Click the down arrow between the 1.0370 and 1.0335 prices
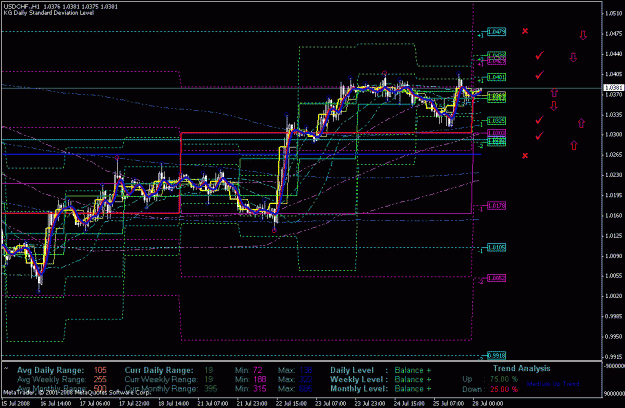The height and width of the screenshot is (408, 625). click(554, 106)
